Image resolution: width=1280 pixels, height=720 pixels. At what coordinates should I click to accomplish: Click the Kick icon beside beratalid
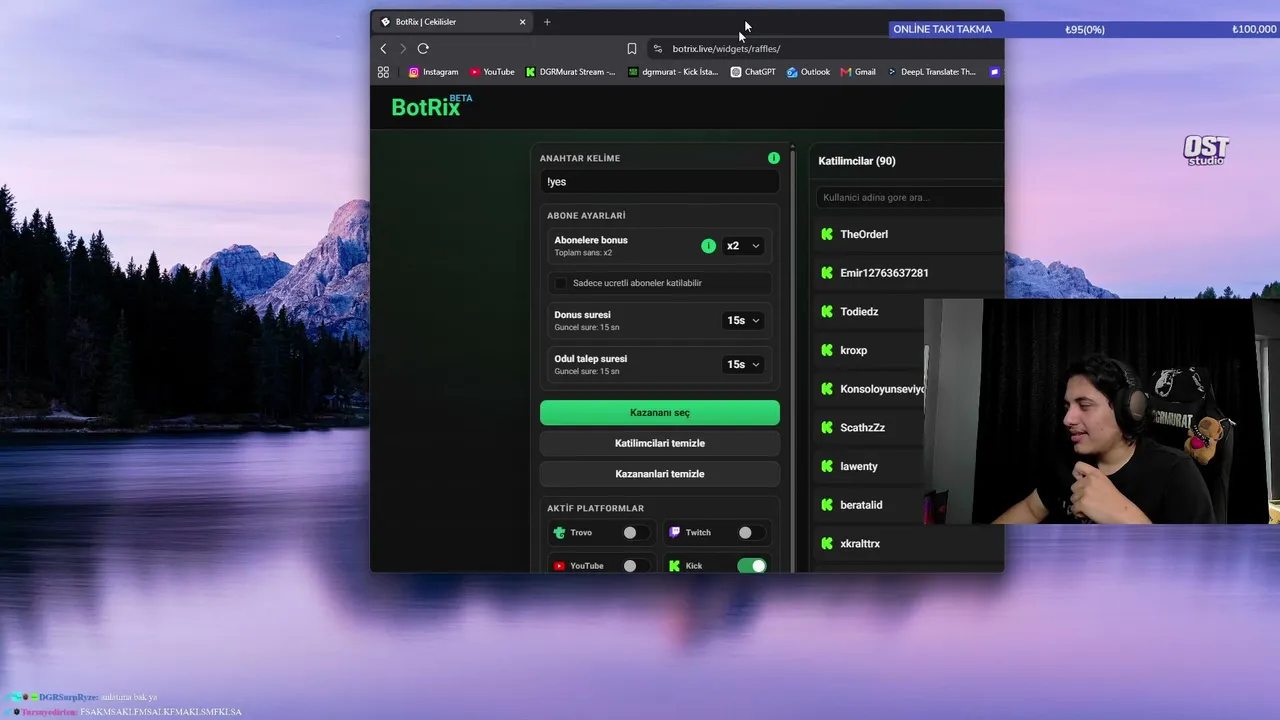(827, 505)
